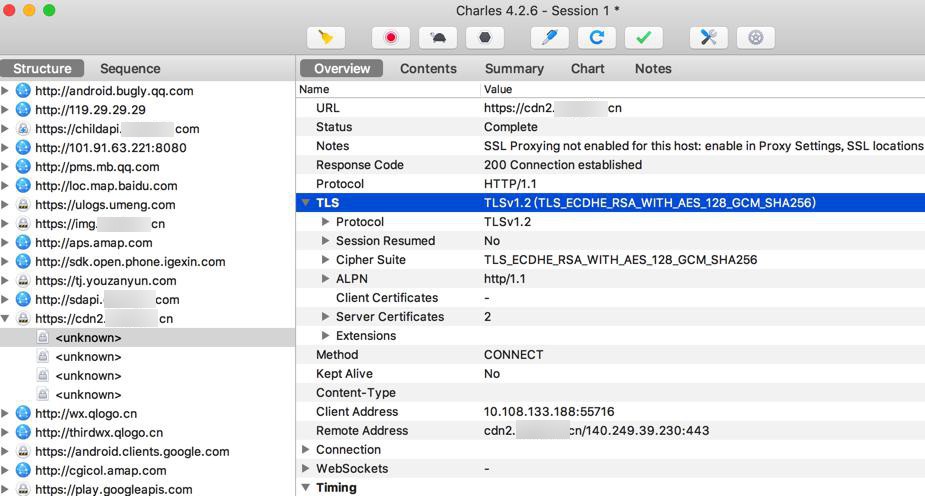Select the http://loc.map.baidu.com host
925x496 pixels.
[106, 186]
